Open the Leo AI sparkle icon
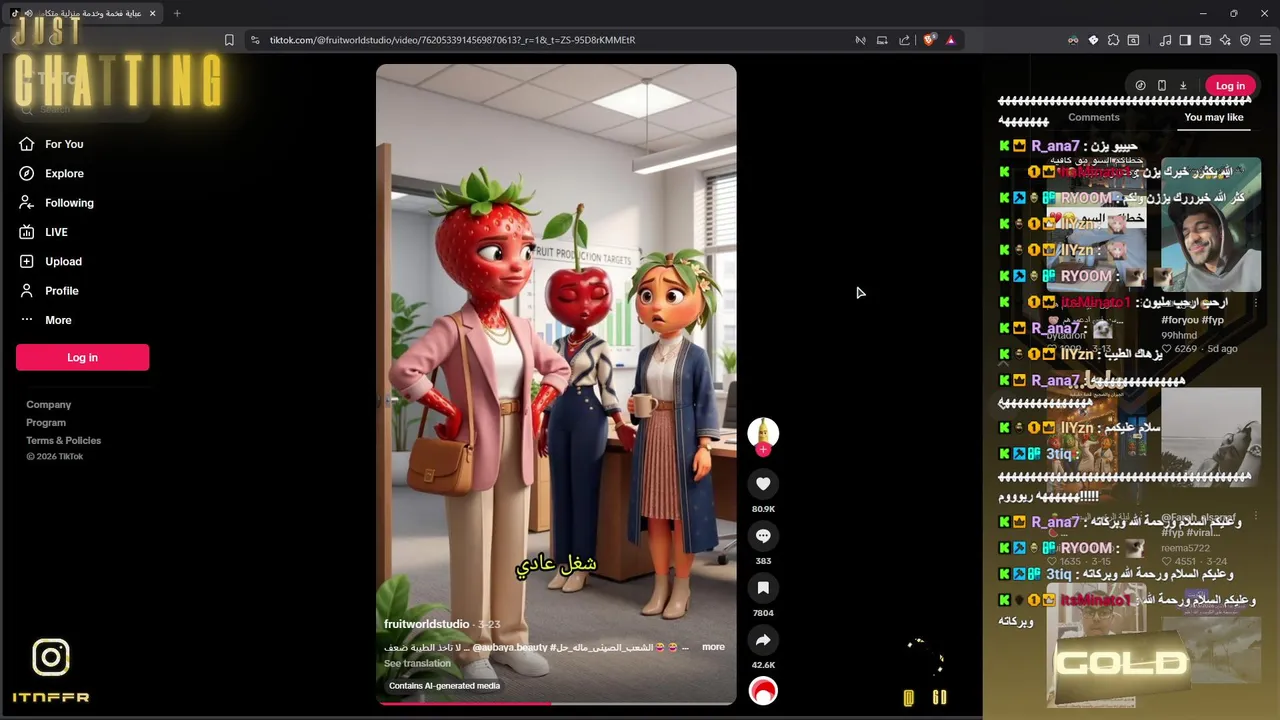This screenshot has width=1280, height=720. pyautogui.click(x=1225, y=40)
